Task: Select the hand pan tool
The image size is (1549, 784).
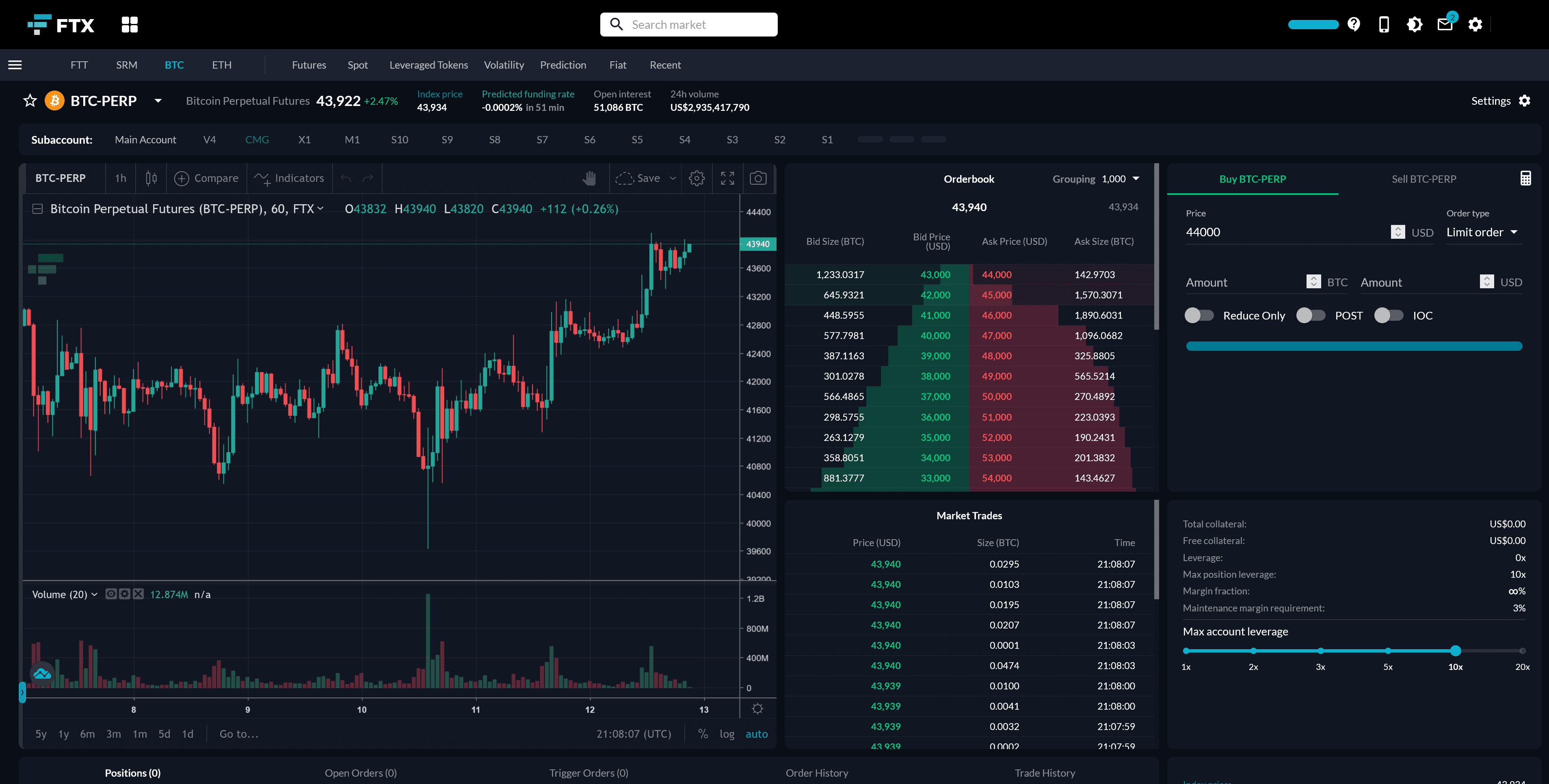Action: point(588,178)
